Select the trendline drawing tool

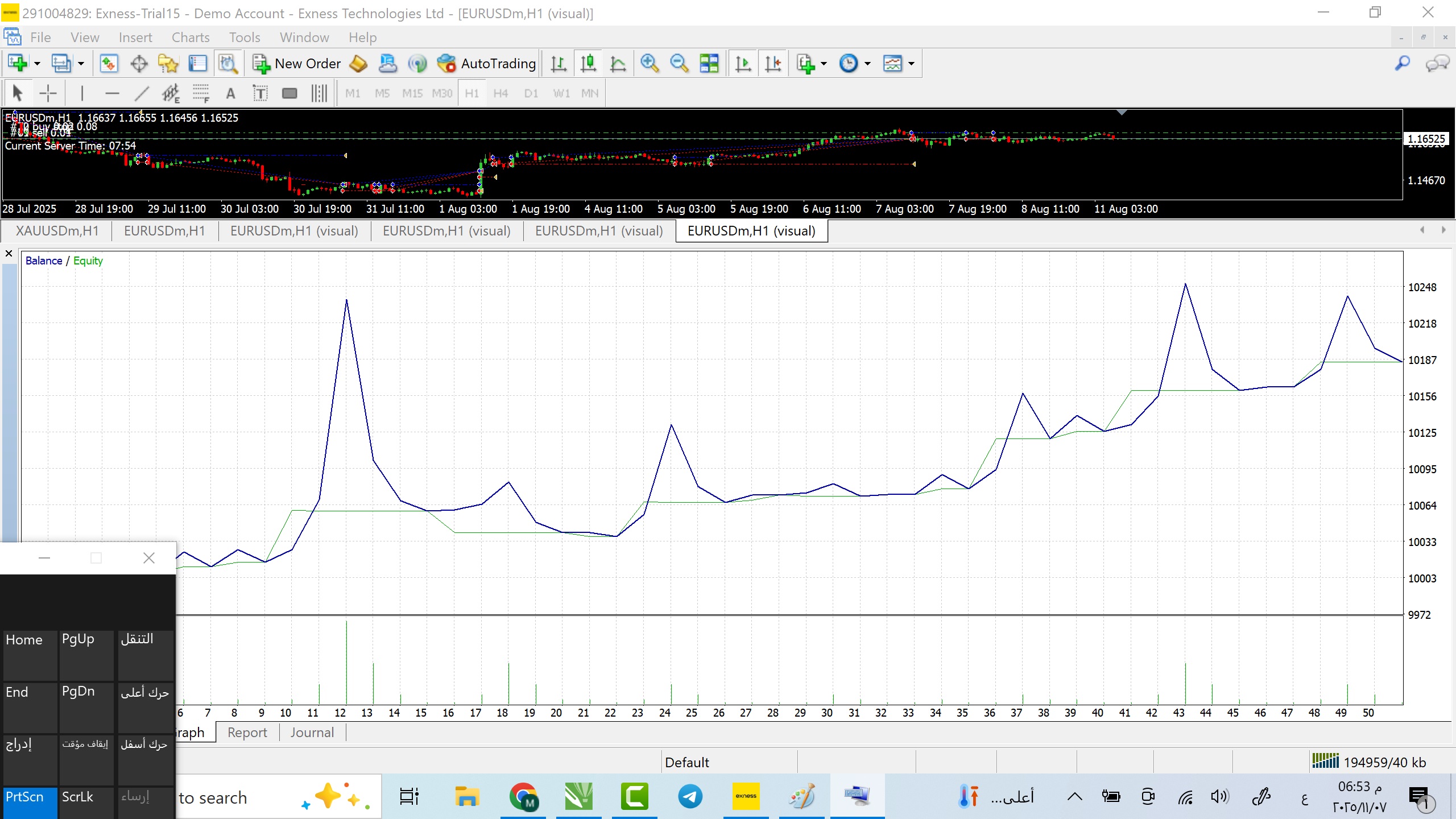point(142,93)
